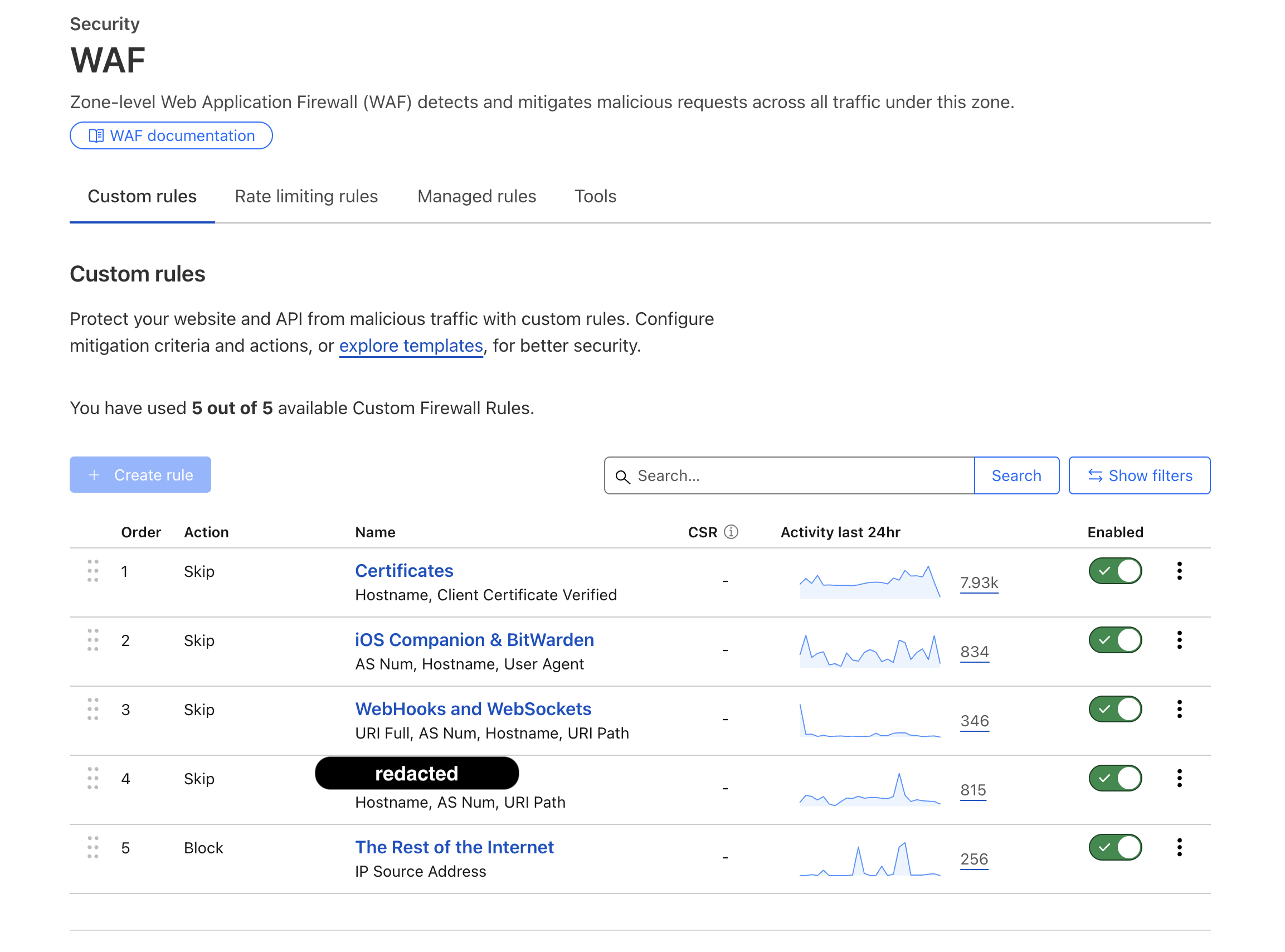Switch to the Managed rules tab

coord(476,197)
